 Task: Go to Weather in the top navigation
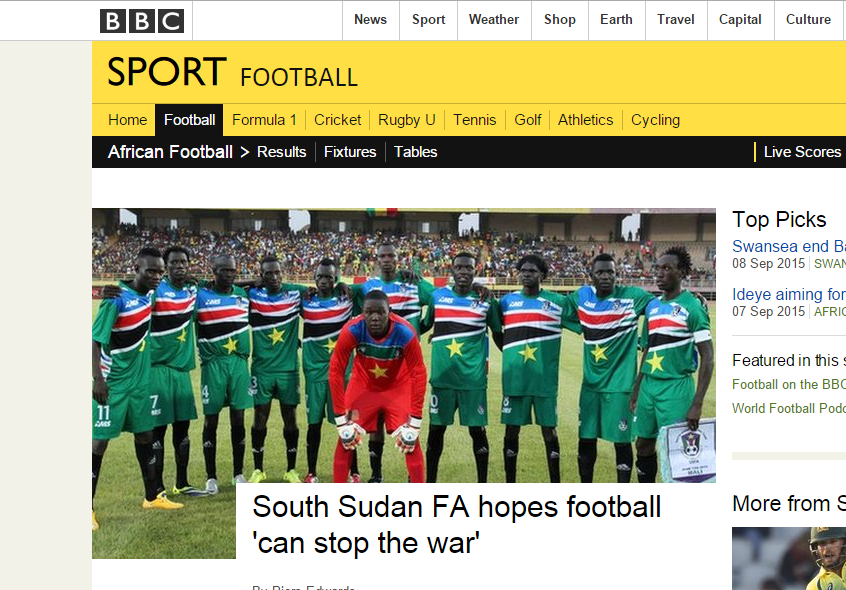point(494,20)
